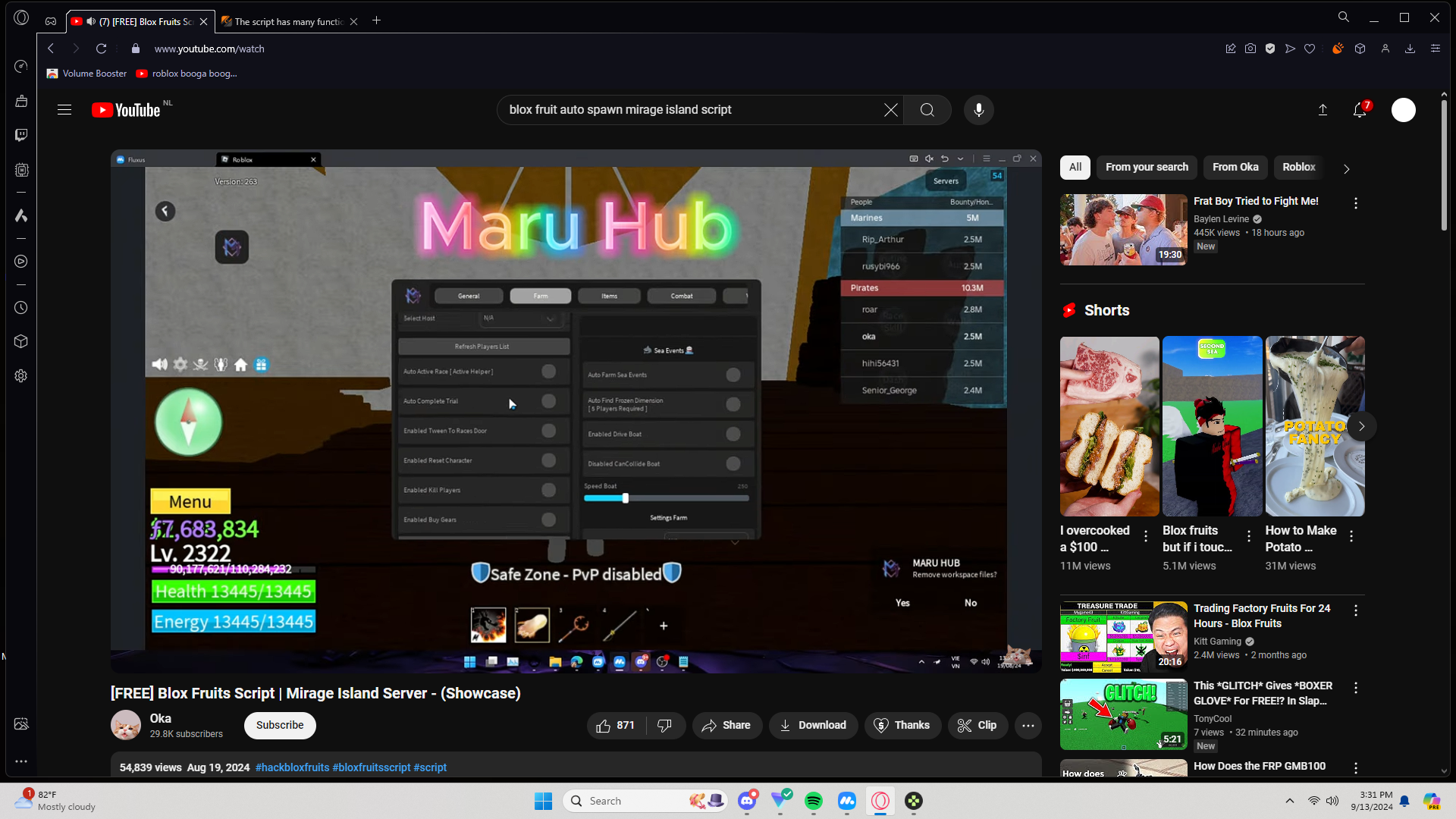Dislike the Blox Fruits video
This screenshot has width=1456, height=819.
pyautogui.click(x=665, y=726)
